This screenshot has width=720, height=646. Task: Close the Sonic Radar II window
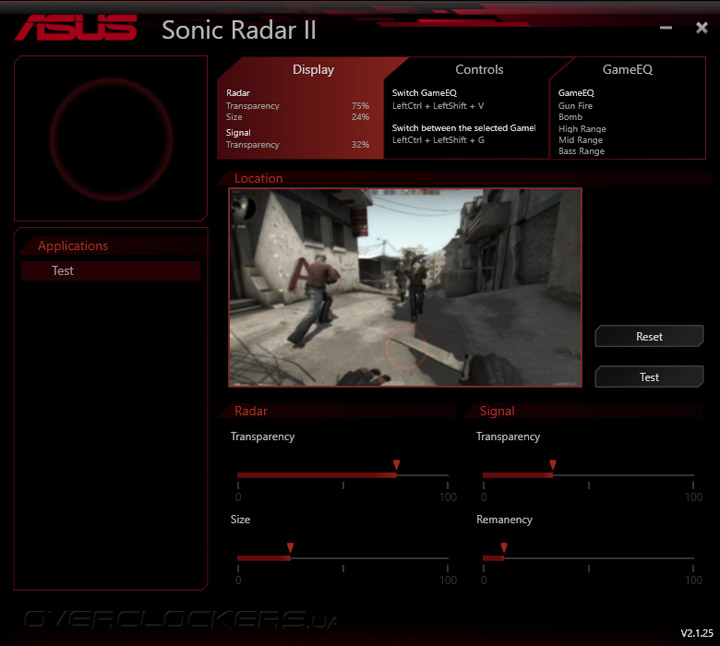coord(702,28)
